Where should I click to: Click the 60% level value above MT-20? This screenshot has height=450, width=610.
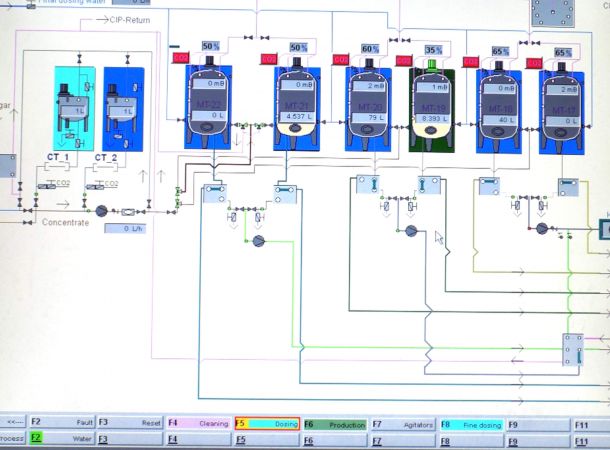click(x=370, y=47)
